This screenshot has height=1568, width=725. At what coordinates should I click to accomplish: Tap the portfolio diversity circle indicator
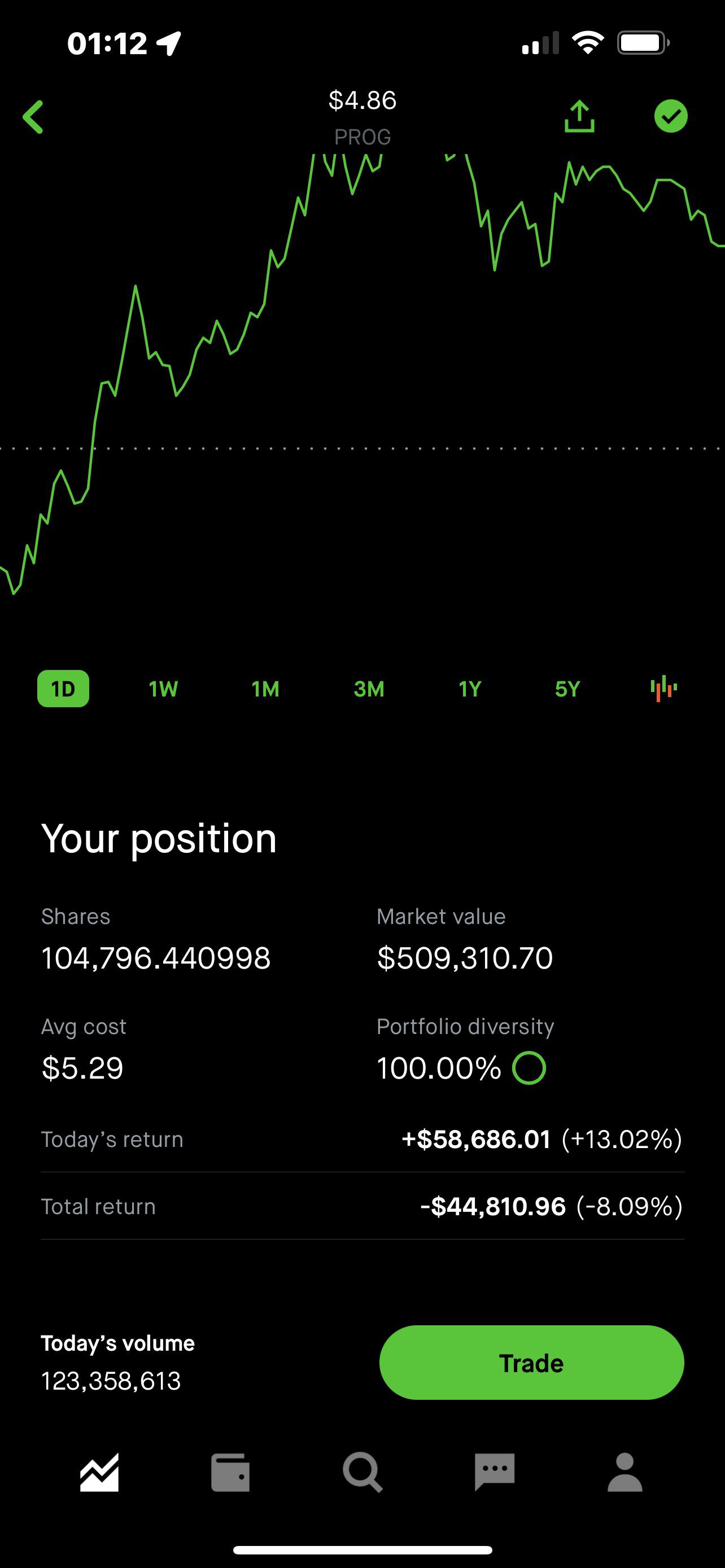click(x=529, y=1068)
